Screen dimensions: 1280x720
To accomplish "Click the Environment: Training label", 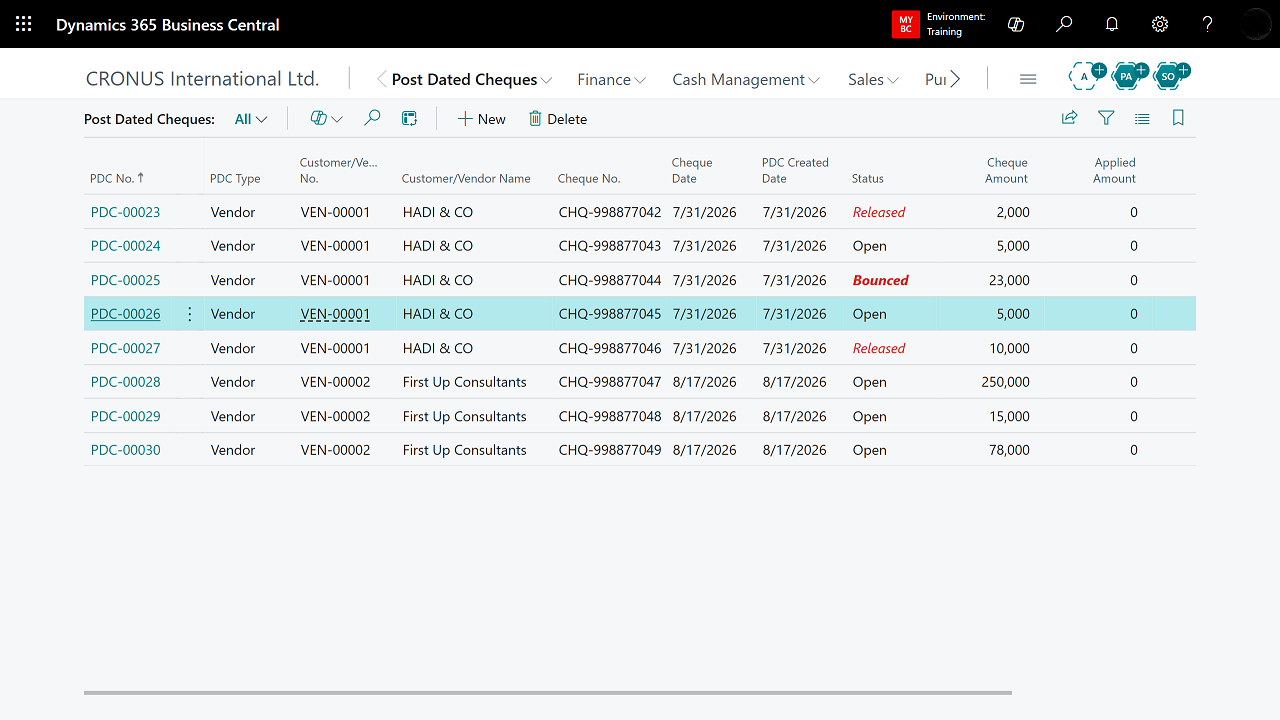I will 956,24.
